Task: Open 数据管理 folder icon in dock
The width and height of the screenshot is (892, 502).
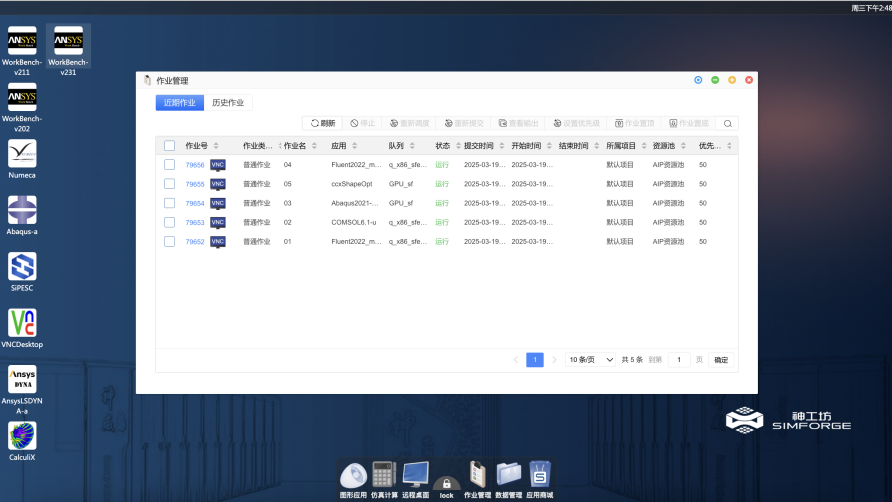Action: pyautogui.click(x=508, y=474)
